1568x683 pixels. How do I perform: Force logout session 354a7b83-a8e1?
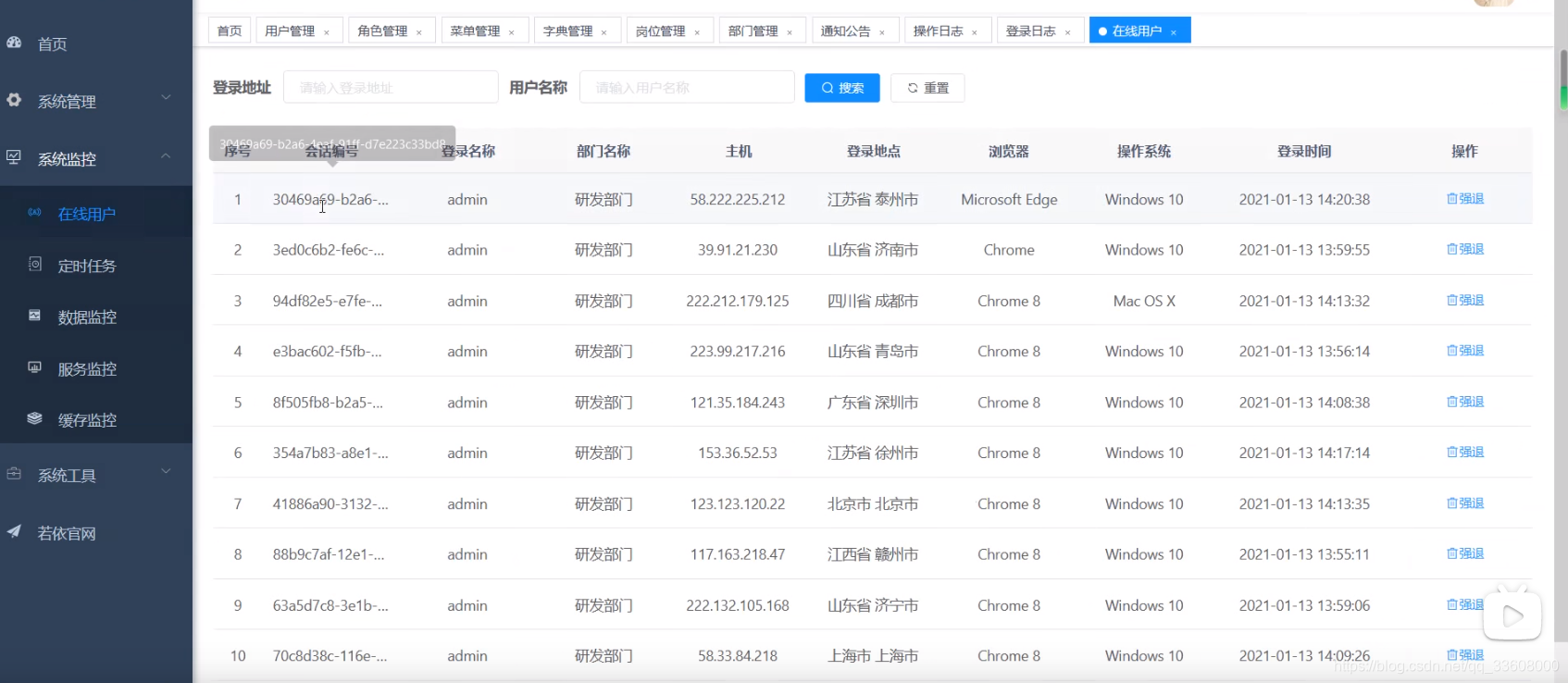[x=1465, y=452]
